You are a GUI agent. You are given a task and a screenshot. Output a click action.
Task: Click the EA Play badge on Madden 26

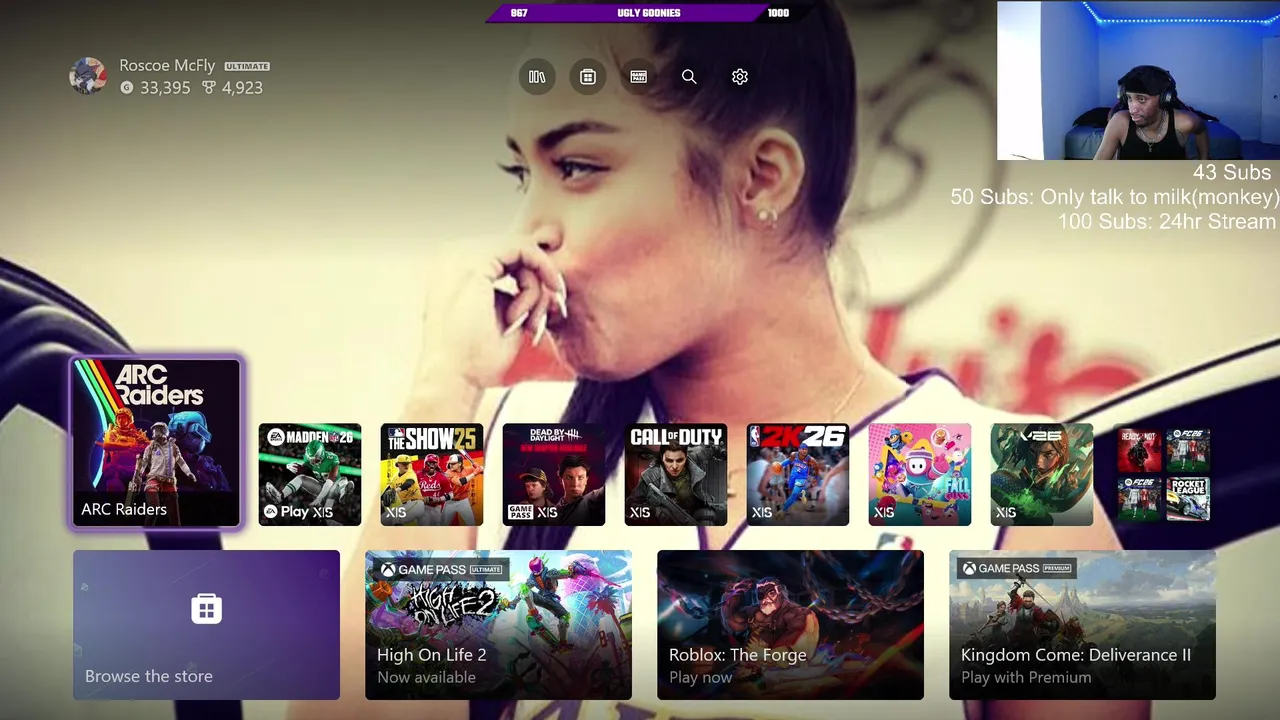click(x=286, y=511)
